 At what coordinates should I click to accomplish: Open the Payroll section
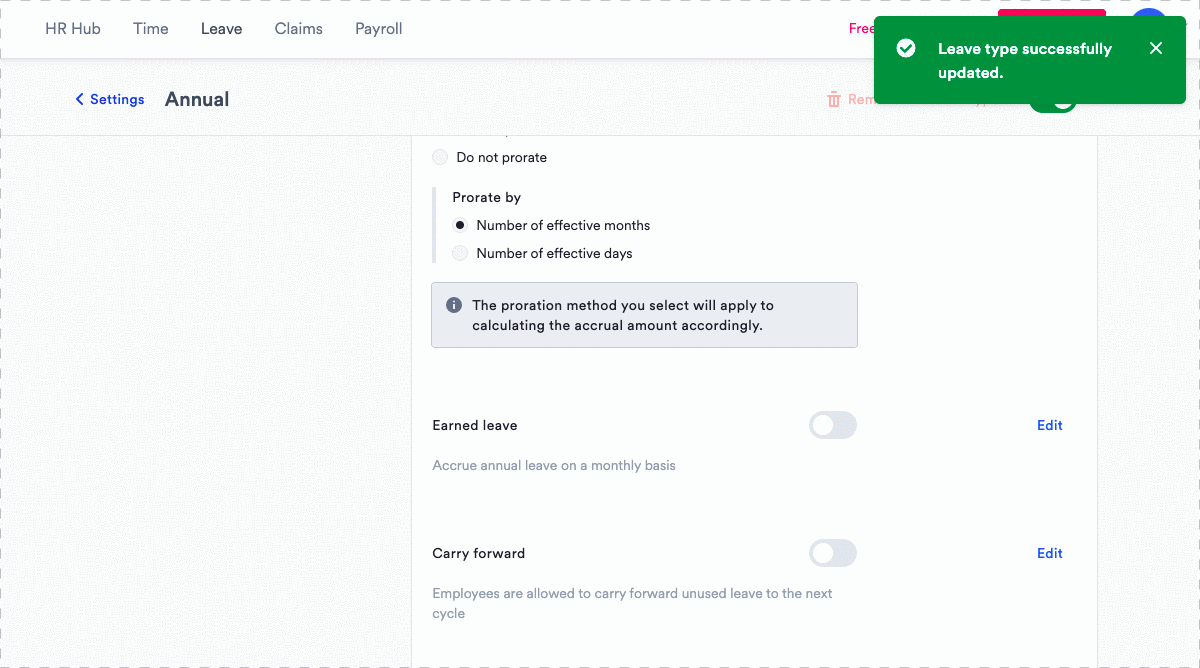click(379, 29)
